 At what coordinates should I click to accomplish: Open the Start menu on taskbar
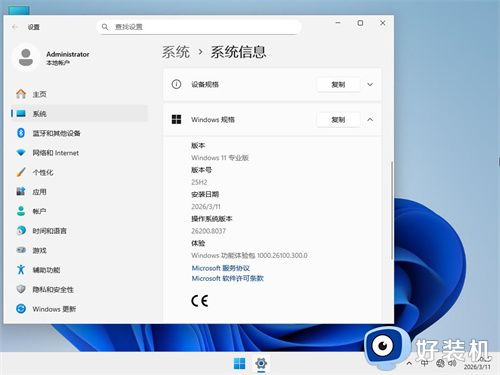[x=239, y=363]
